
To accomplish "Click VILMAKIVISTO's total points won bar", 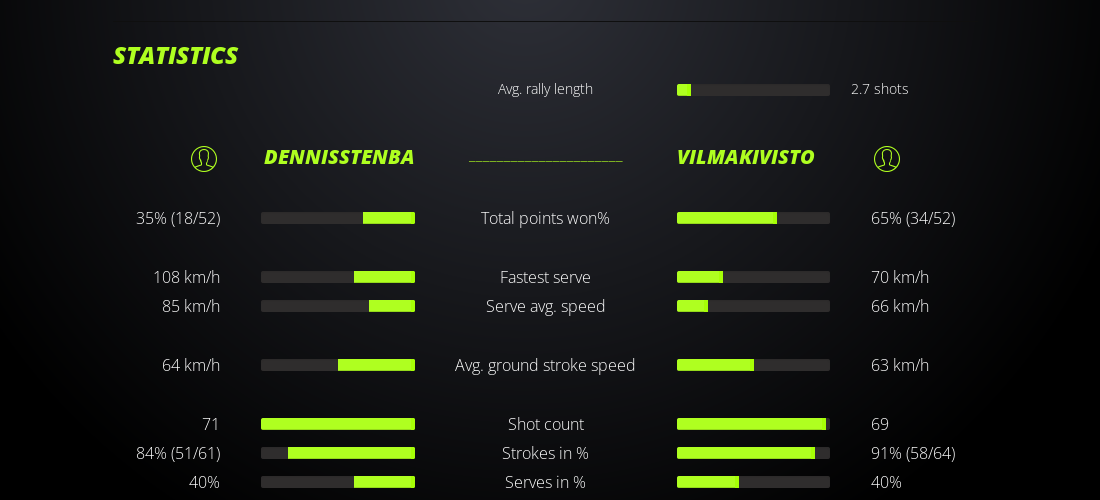I will (753, 218).
